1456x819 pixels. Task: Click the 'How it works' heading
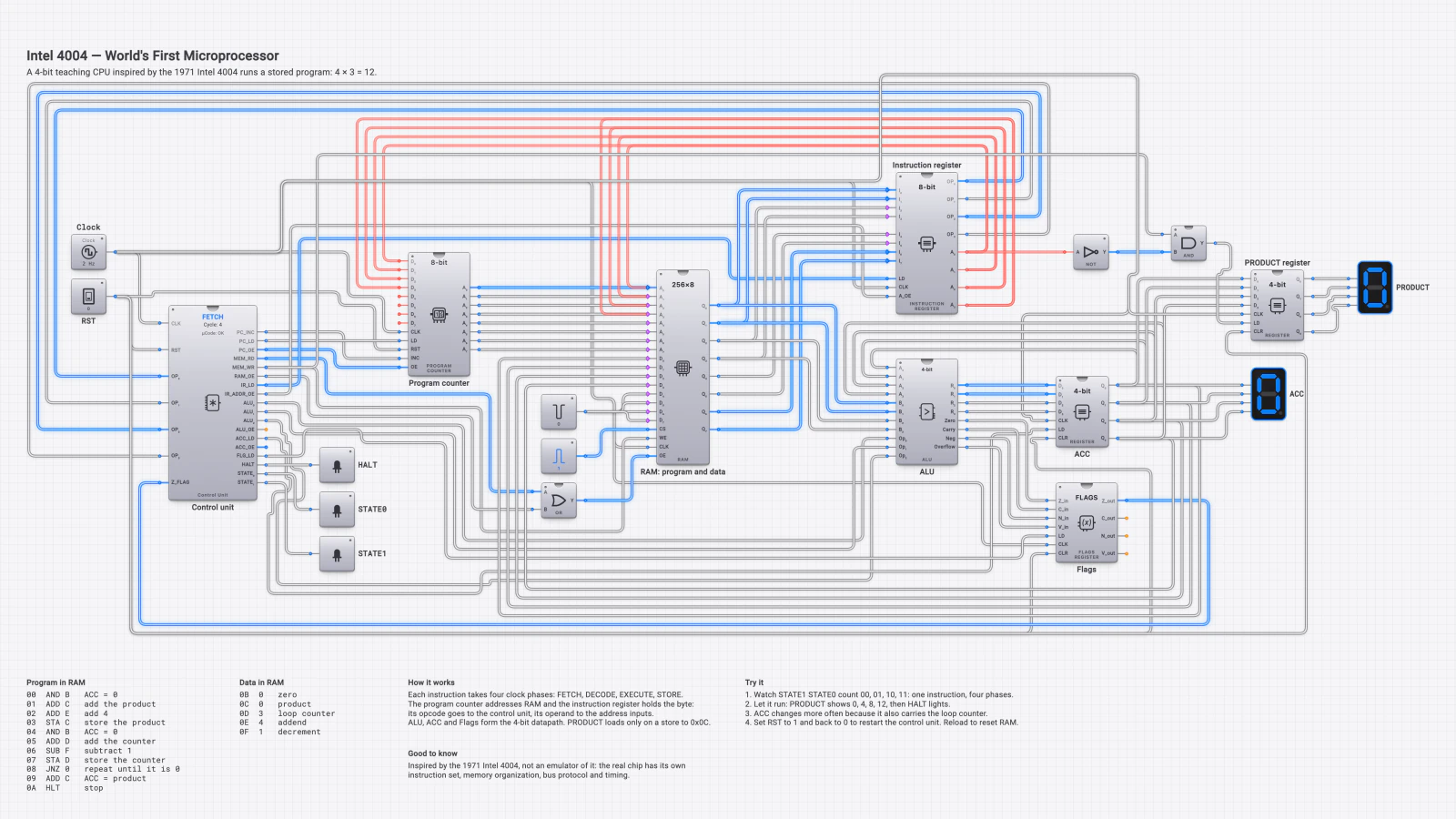tap(431, 682)
